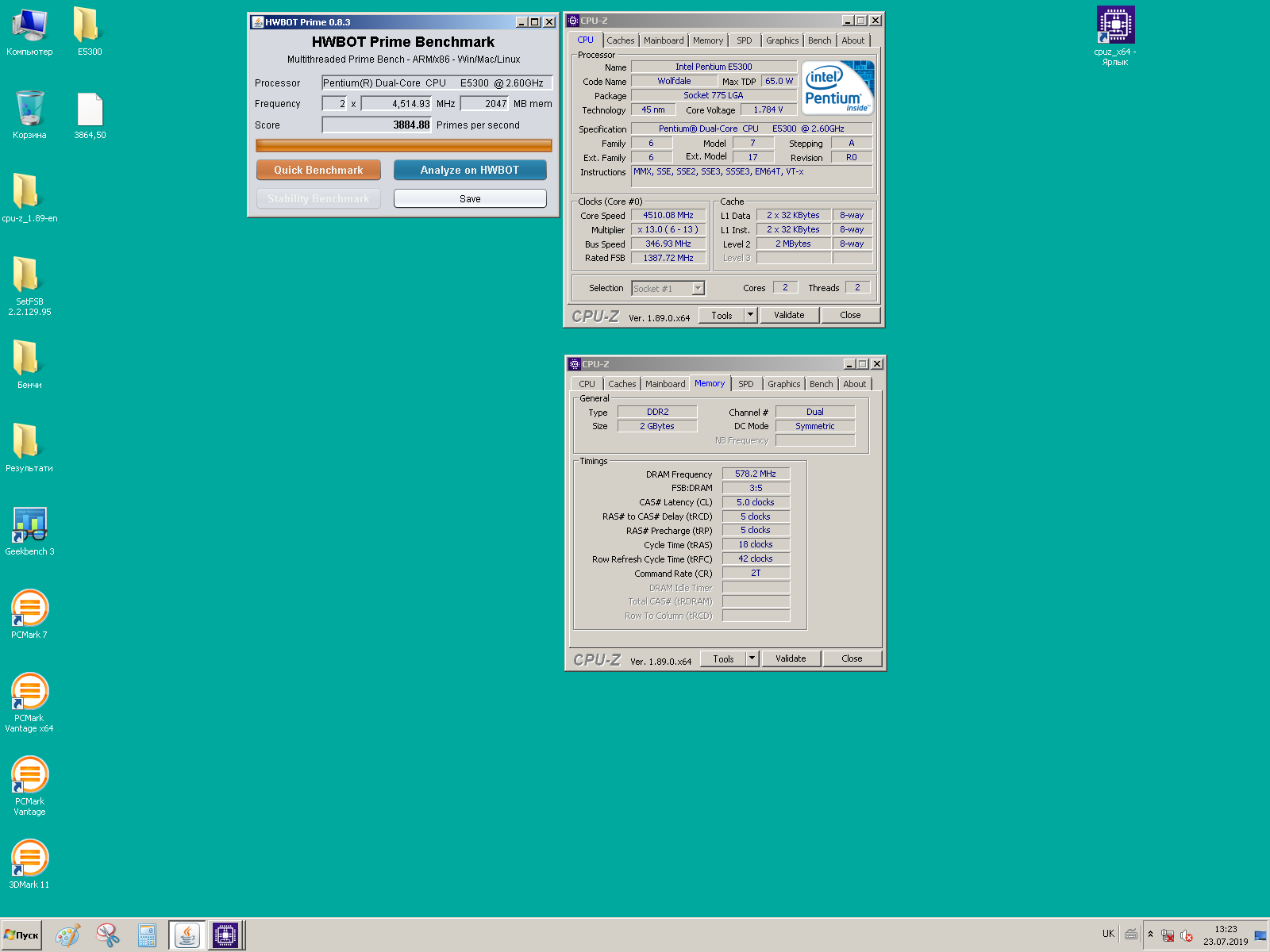Open Calculator from the taskbar

pyautogui.click(x=147, y=935)
